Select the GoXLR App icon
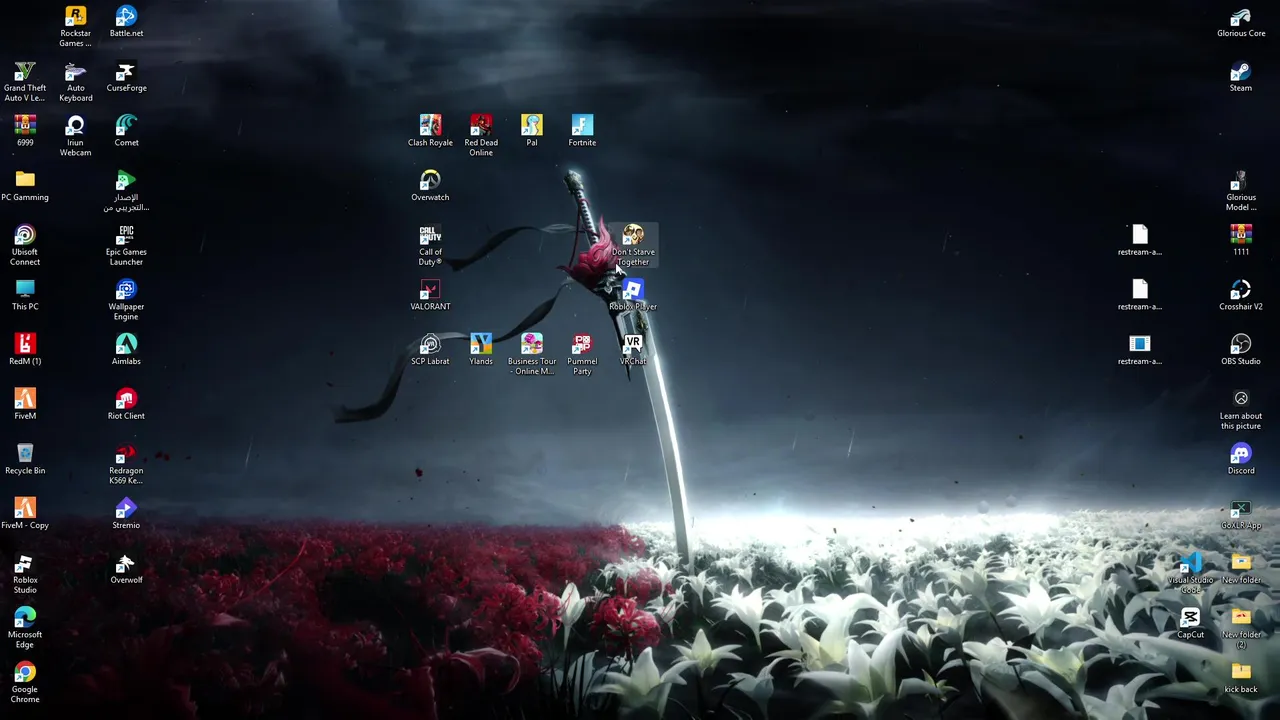The height and width of the screenshot is (720, 1280). coord(1241,513)
